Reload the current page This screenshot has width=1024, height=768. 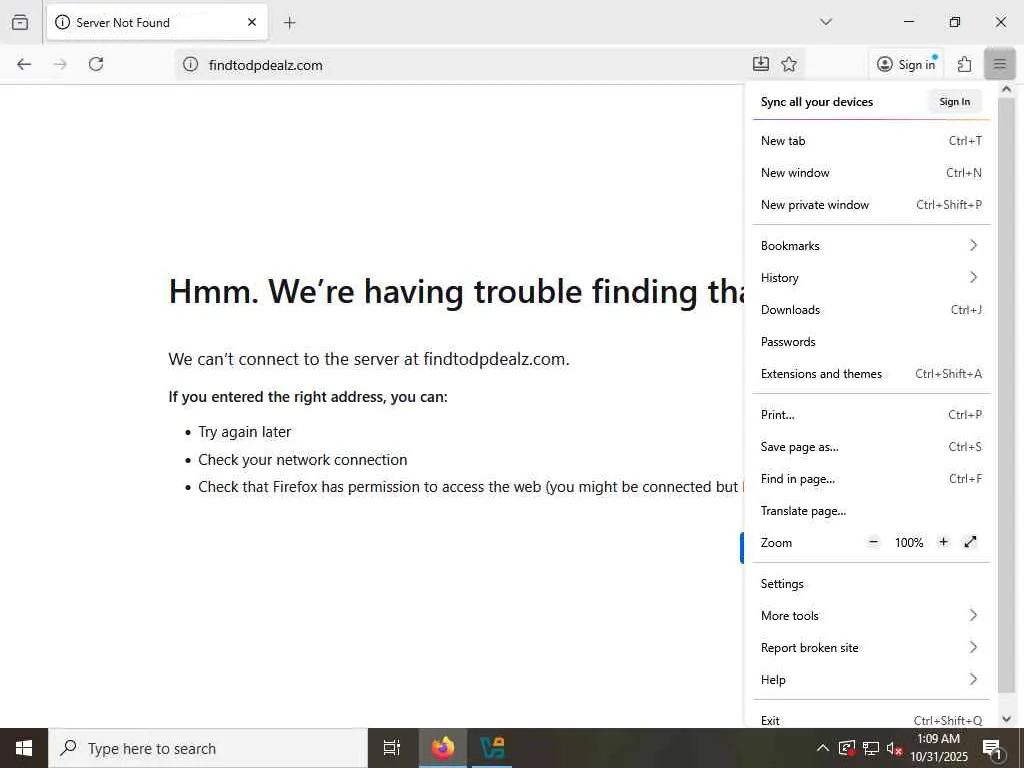click(x=96, y=64)
